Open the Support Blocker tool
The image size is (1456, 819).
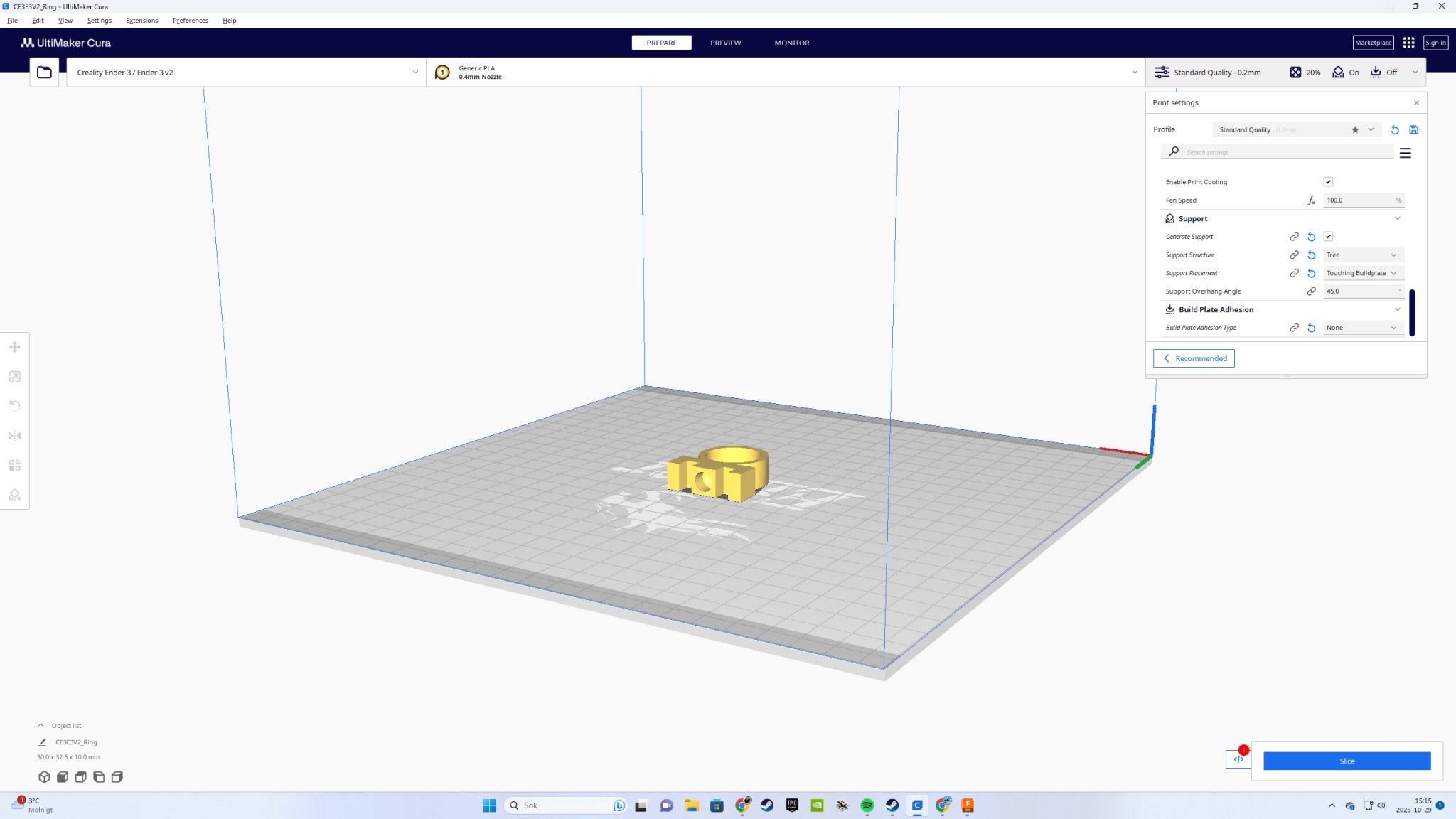point(14,495)
